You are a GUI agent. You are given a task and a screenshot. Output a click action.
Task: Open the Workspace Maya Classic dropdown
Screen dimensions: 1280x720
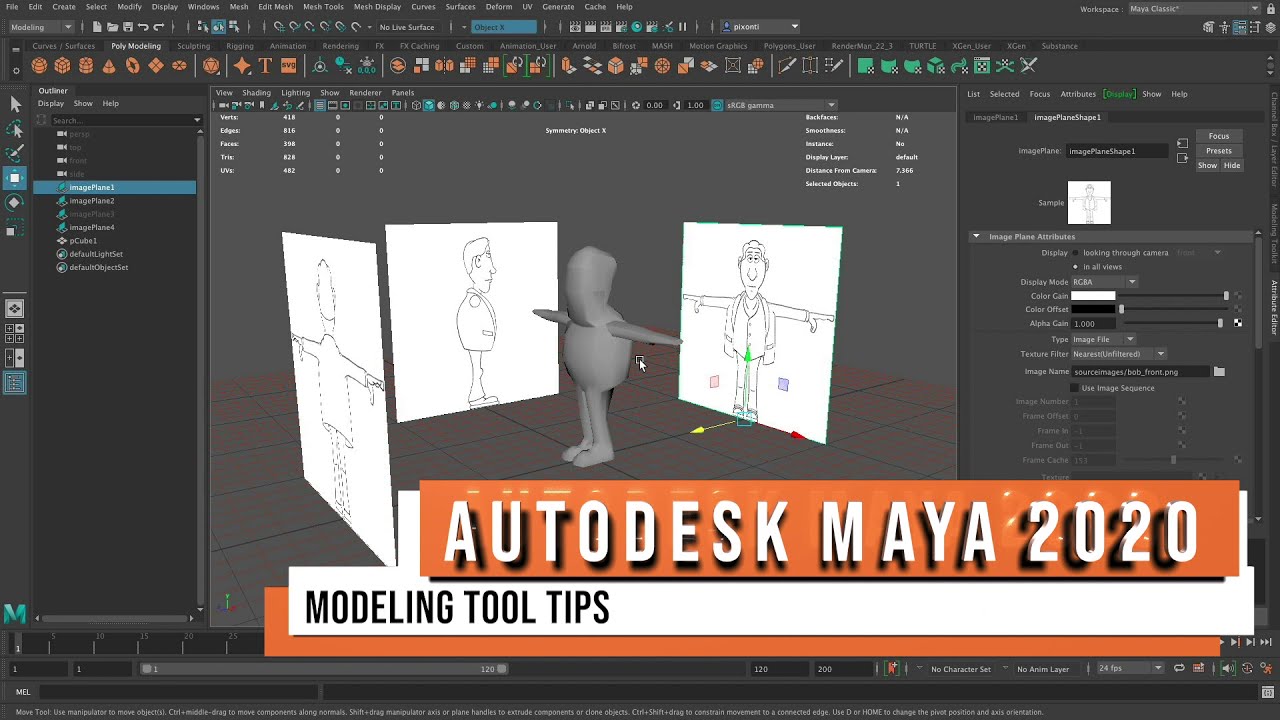[x=1194, y=9]
